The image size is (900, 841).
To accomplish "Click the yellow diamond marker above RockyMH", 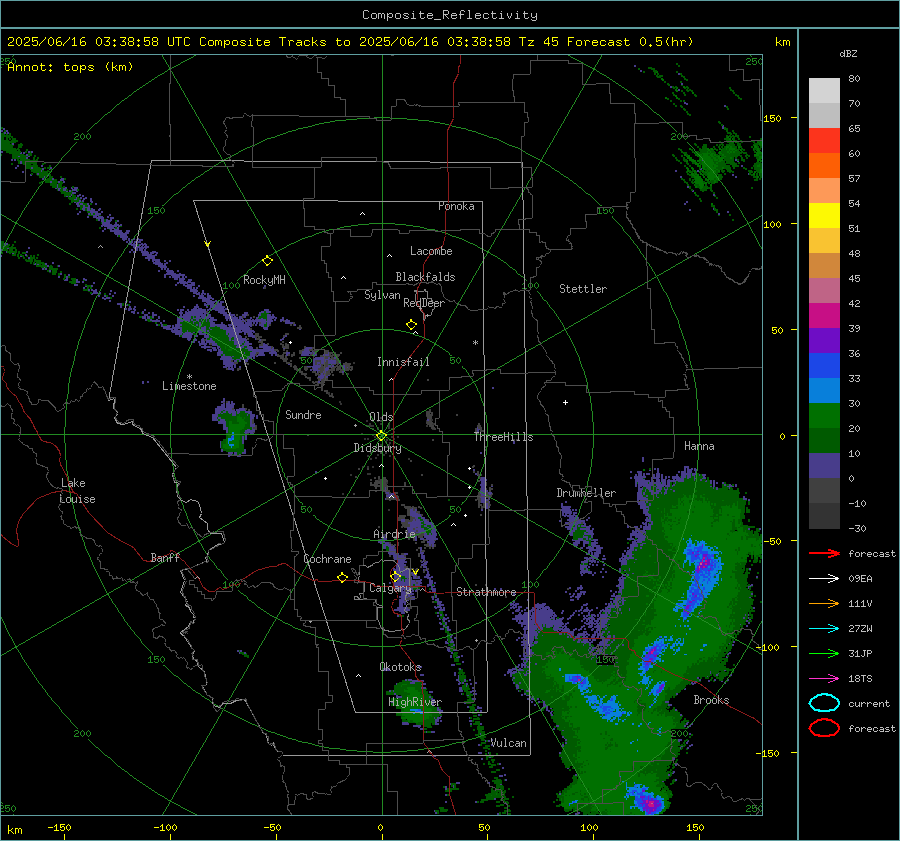I will click(x=267, y=261).
